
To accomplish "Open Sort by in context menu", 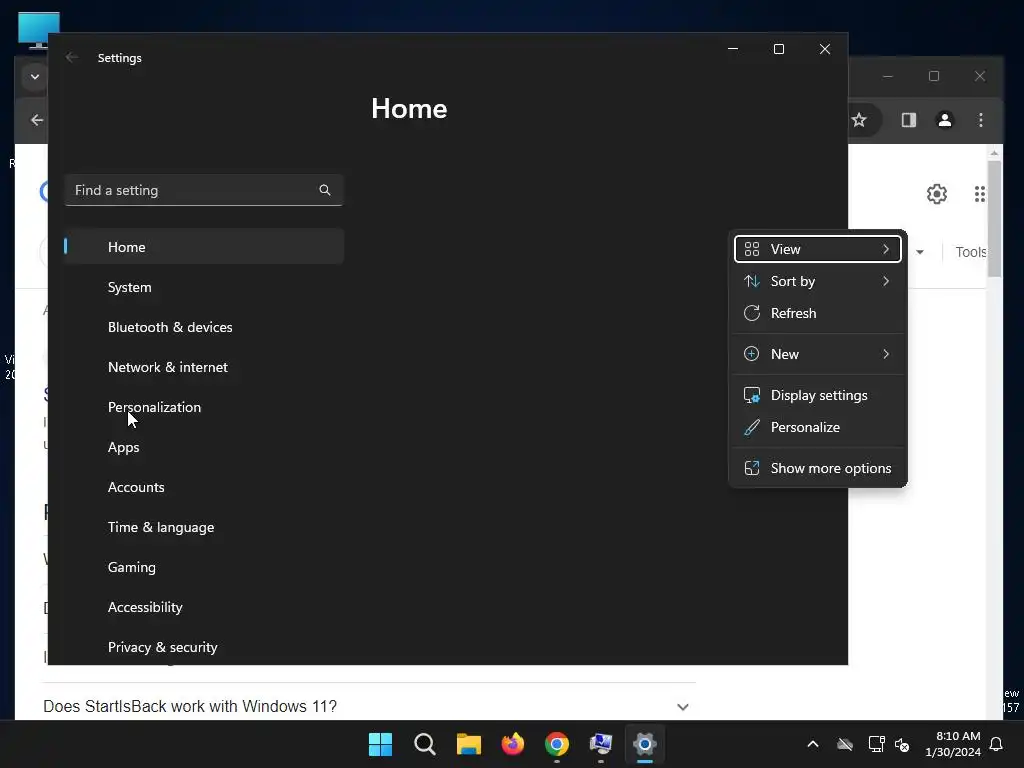I will [818, 281].
